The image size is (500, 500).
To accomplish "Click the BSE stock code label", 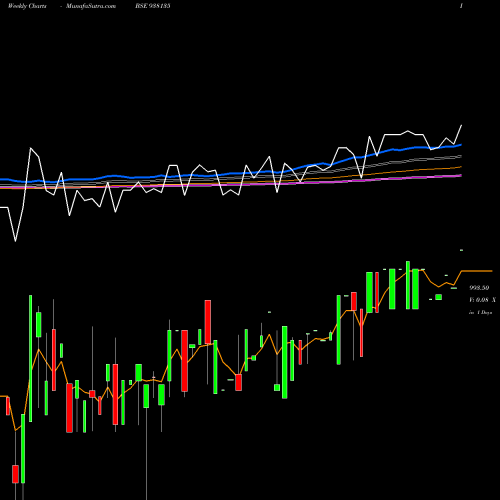I will pos(153,6).
